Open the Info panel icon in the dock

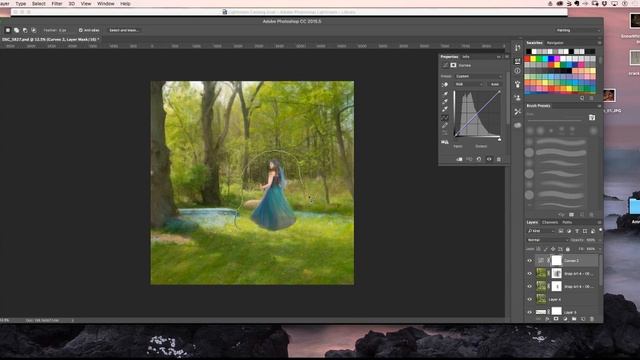click(518, 71)
